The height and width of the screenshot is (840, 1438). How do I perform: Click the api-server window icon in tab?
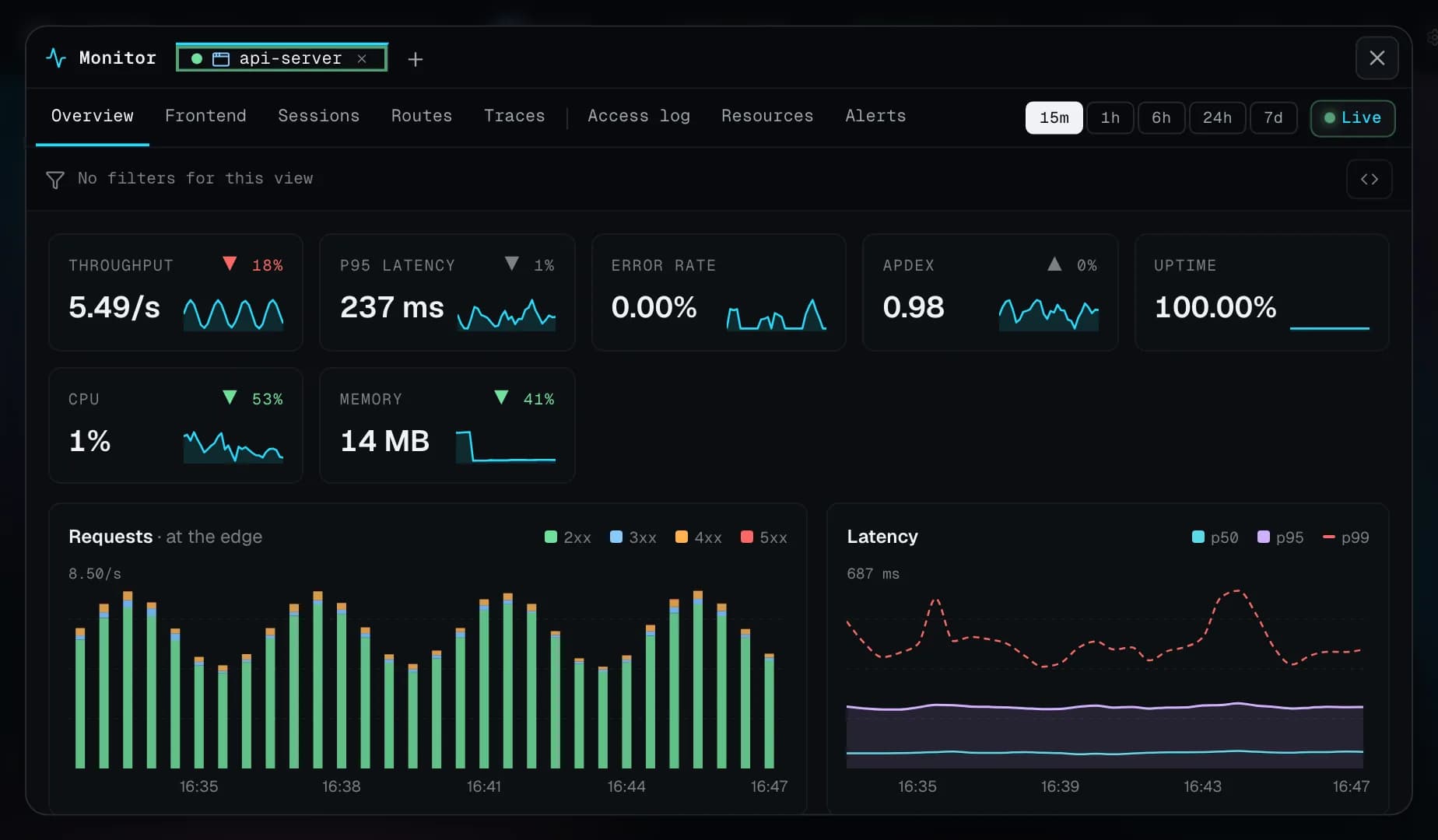221,59
